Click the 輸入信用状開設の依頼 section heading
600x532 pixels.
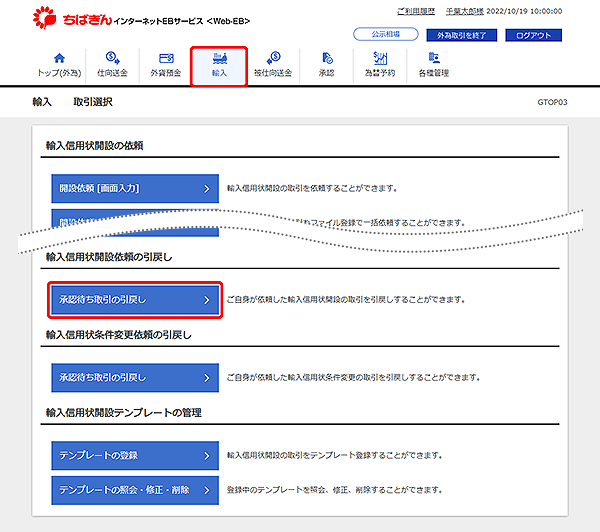pyautogui.click(x=95, y=145)
